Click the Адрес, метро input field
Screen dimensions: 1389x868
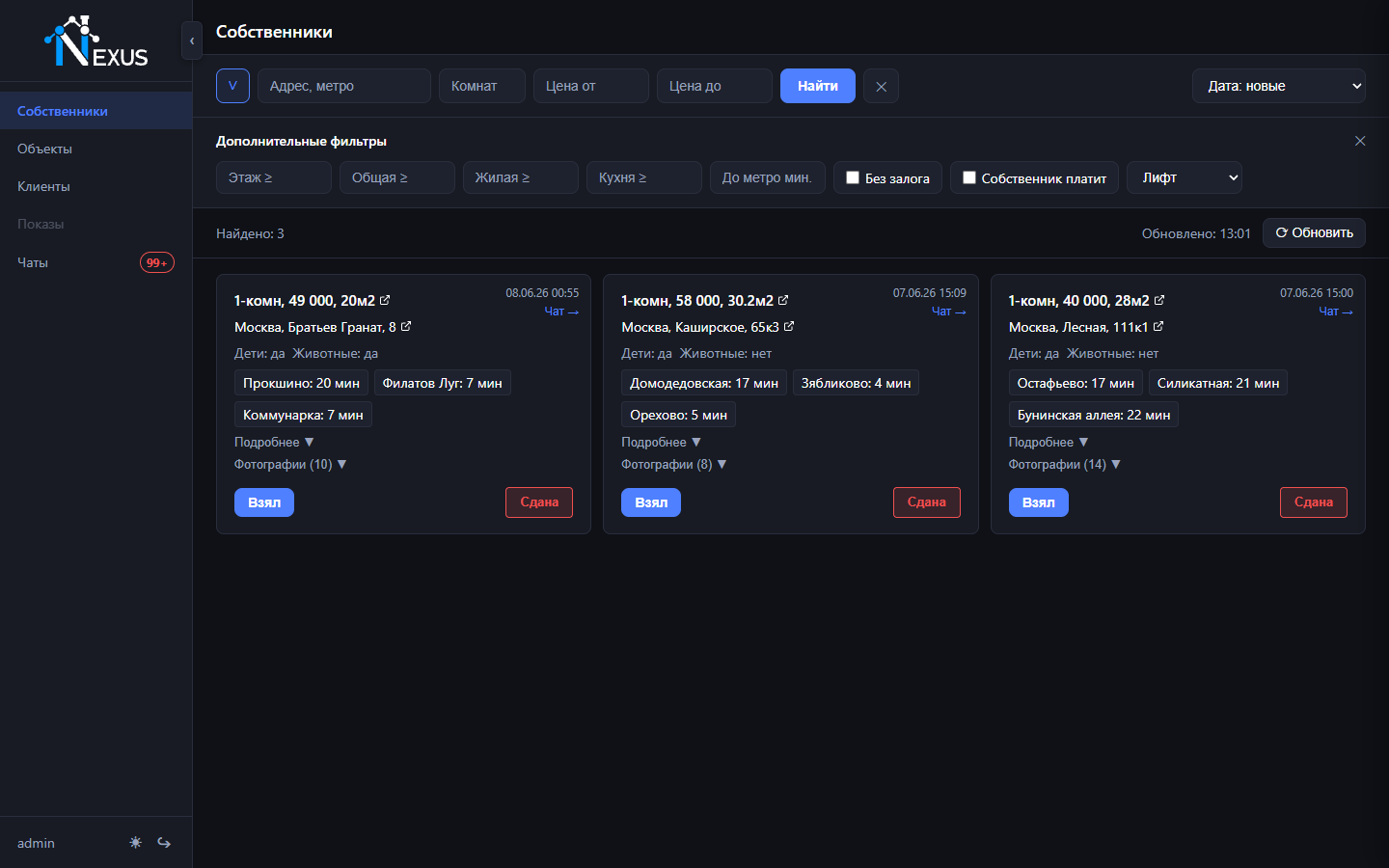coord(344,86)
